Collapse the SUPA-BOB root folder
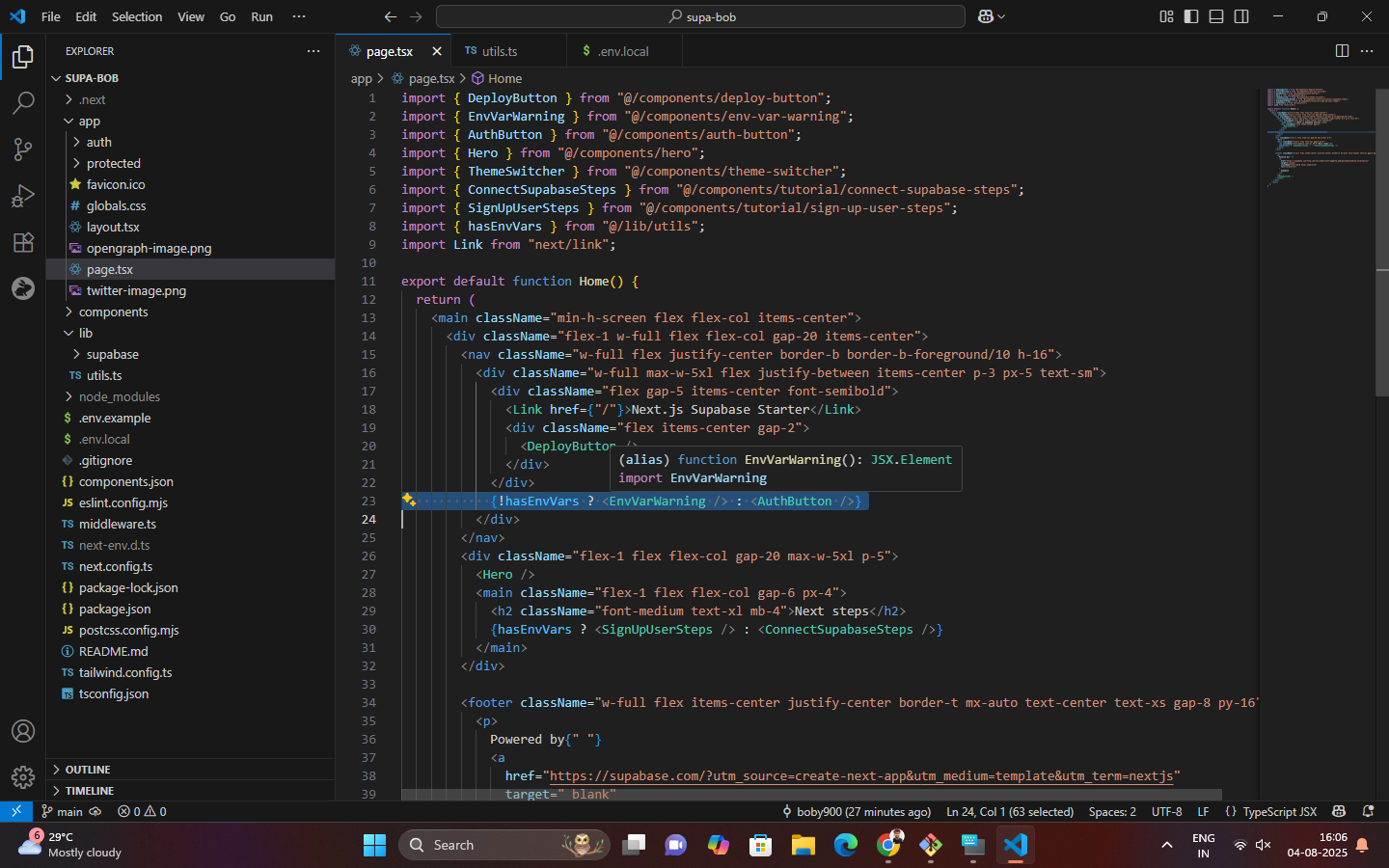This screenshot has width=1389, height=868. coord(191,78)
